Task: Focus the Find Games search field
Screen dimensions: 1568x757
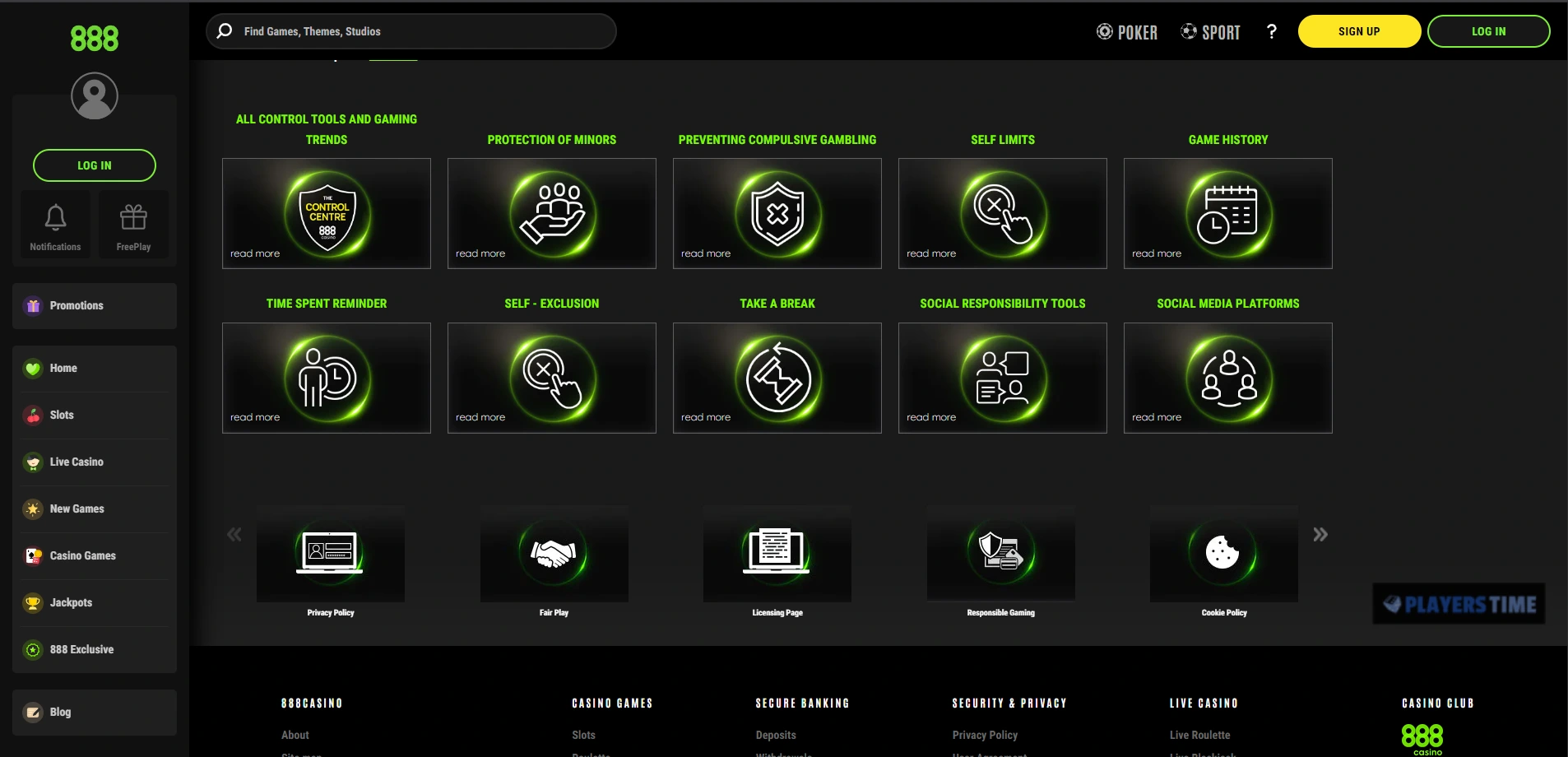Action: (411, 31)
